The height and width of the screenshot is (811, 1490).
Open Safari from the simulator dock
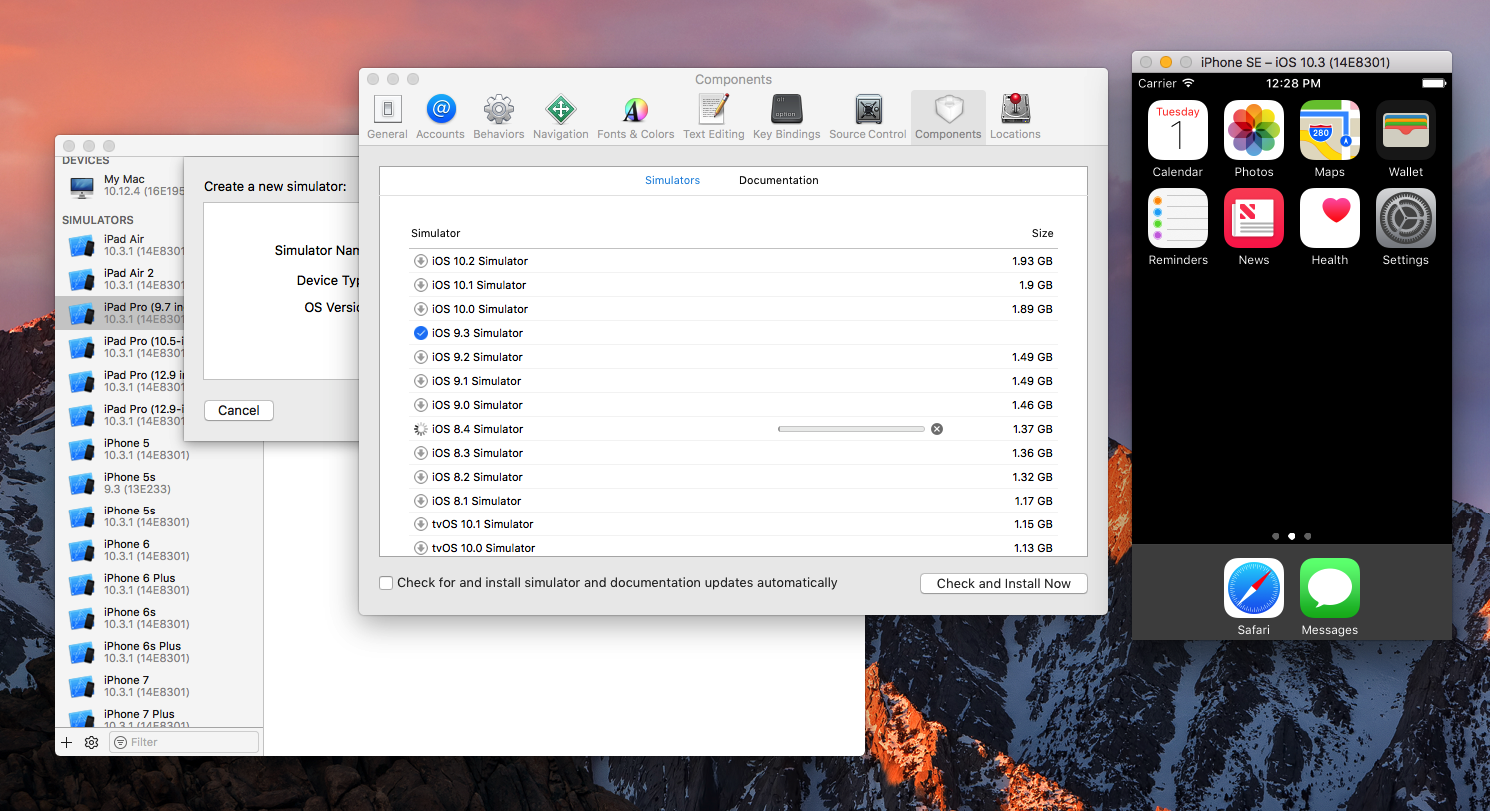click(1254, 588)
